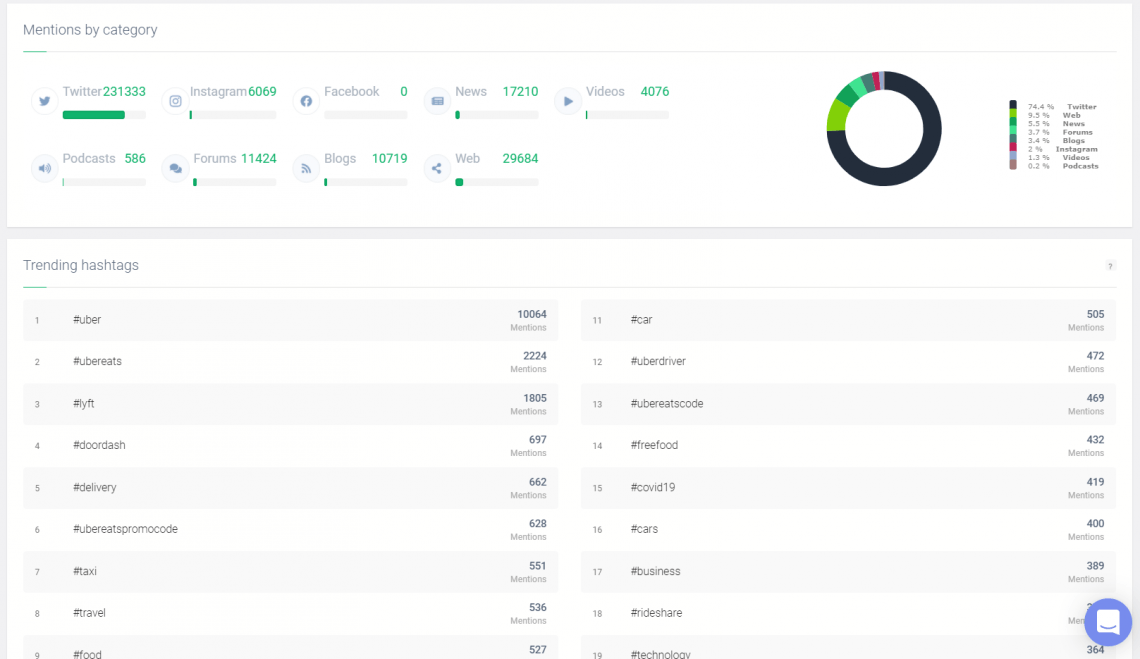Click the #lyft trending hashtag
Image resolution: width=1140 pixels, height=659 pixels.
[x=84, y=404]
